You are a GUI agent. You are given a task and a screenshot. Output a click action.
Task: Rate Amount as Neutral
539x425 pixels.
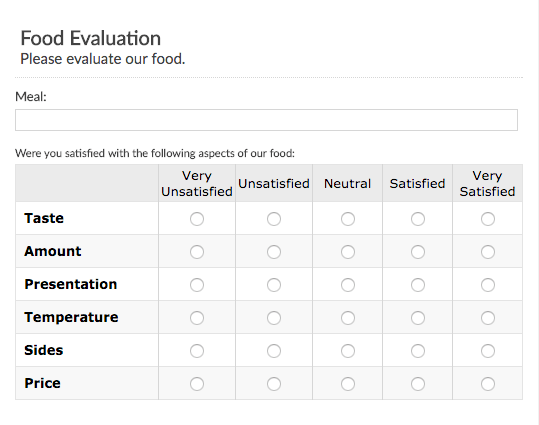(348, 252)
